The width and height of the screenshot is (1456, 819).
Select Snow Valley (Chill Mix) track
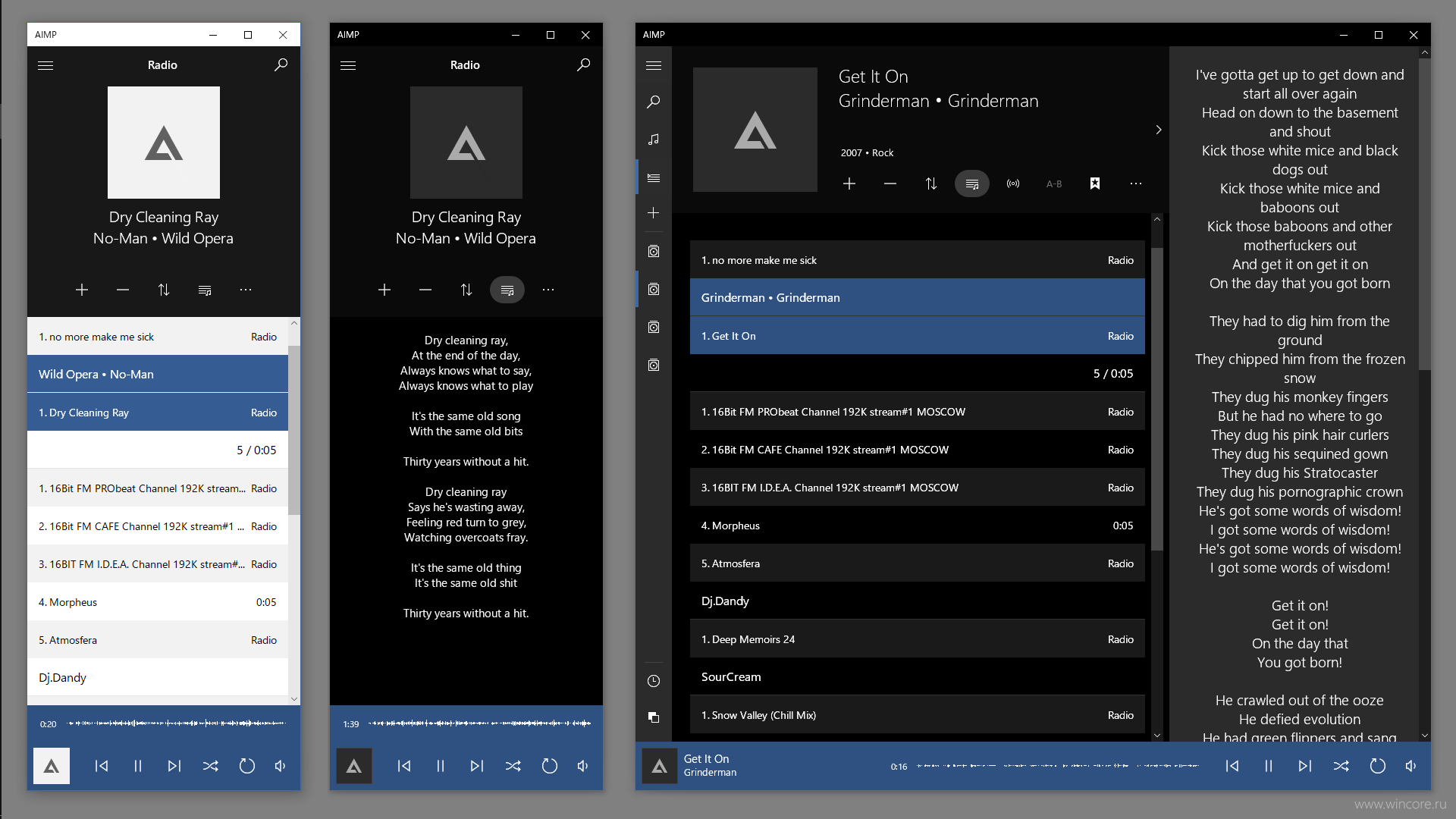click(918, 715)
